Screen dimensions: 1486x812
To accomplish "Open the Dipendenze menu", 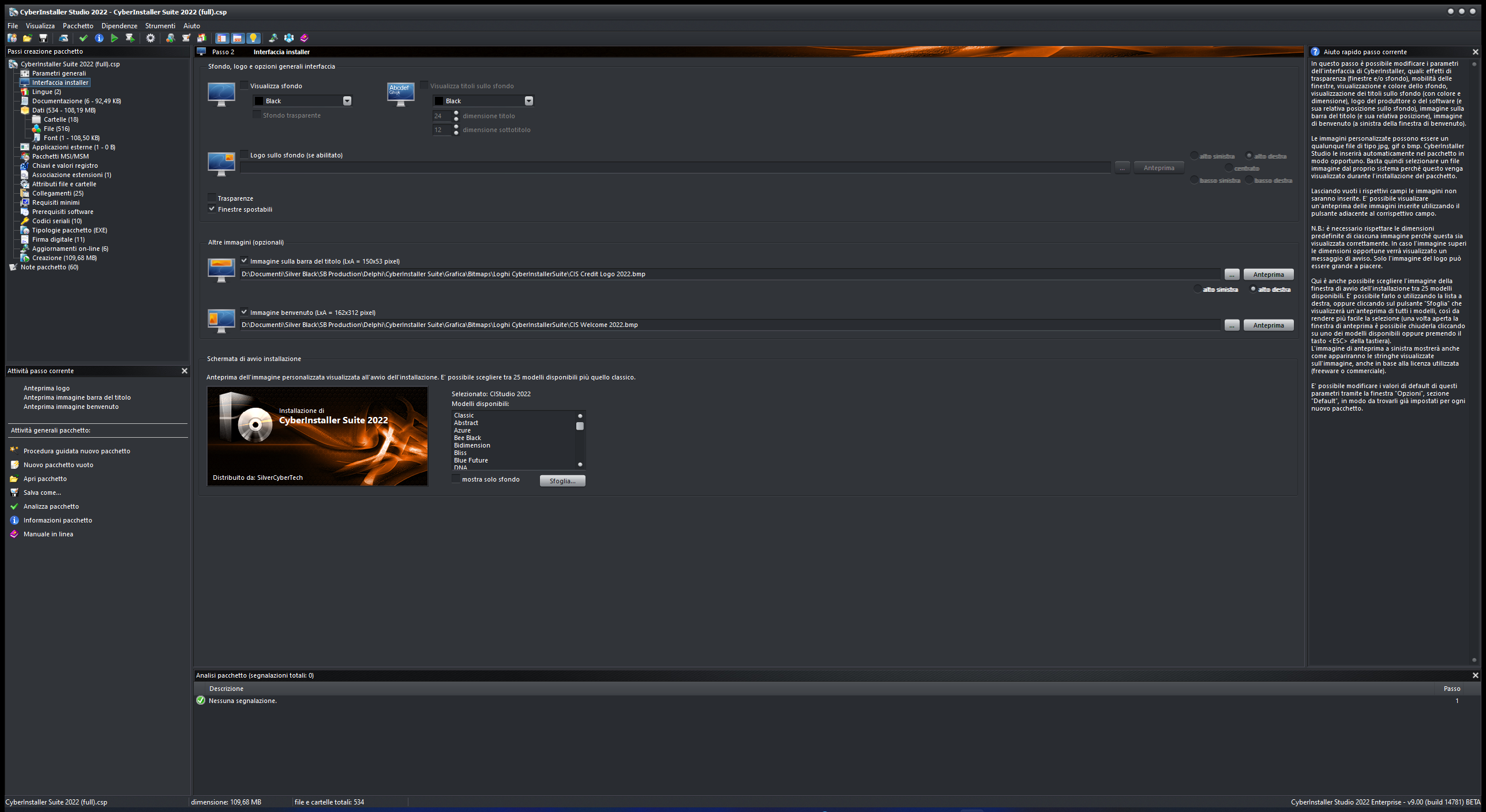I will pos(119,26).
